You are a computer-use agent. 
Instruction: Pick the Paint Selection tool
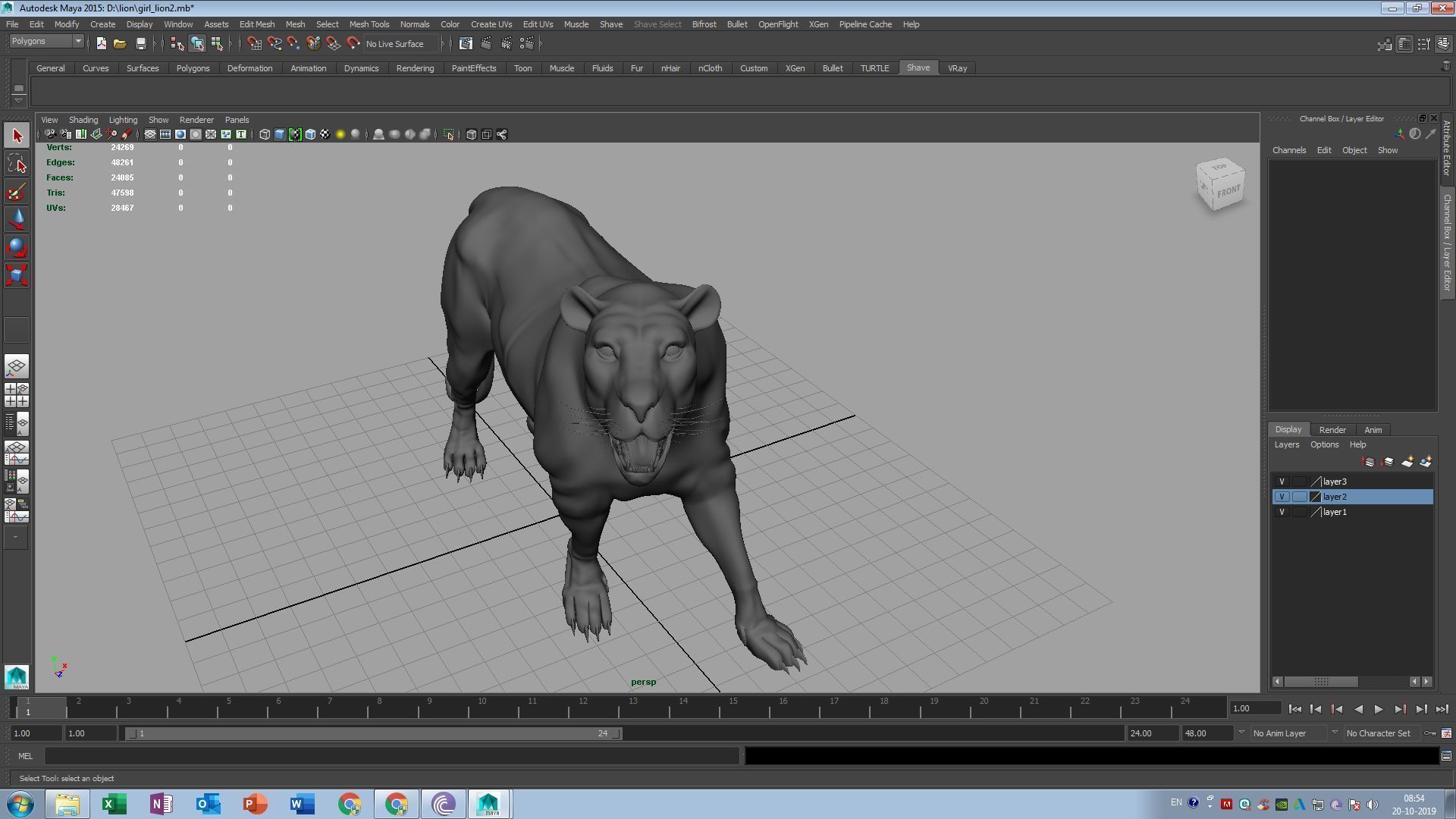pos(17,192)
